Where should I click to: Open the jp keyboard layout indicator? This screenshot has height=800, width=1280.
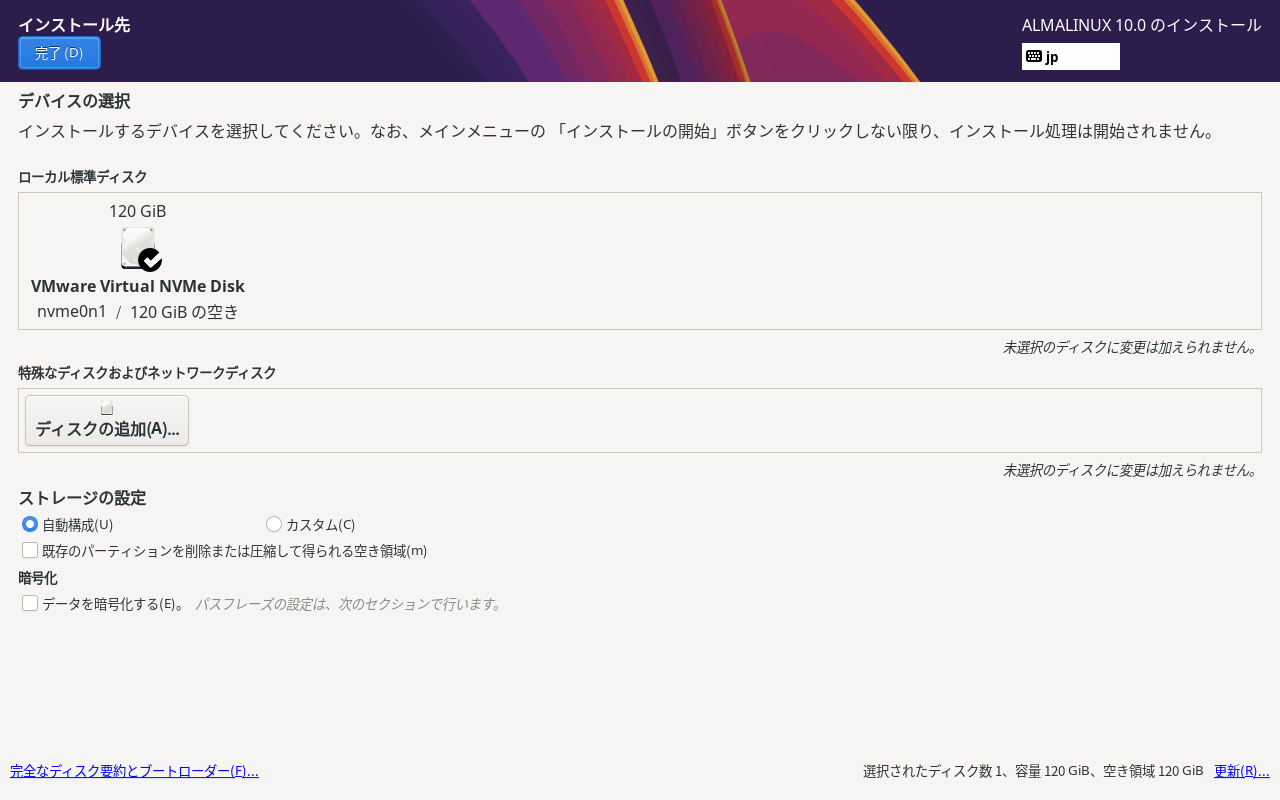(x=1070, y=57)
